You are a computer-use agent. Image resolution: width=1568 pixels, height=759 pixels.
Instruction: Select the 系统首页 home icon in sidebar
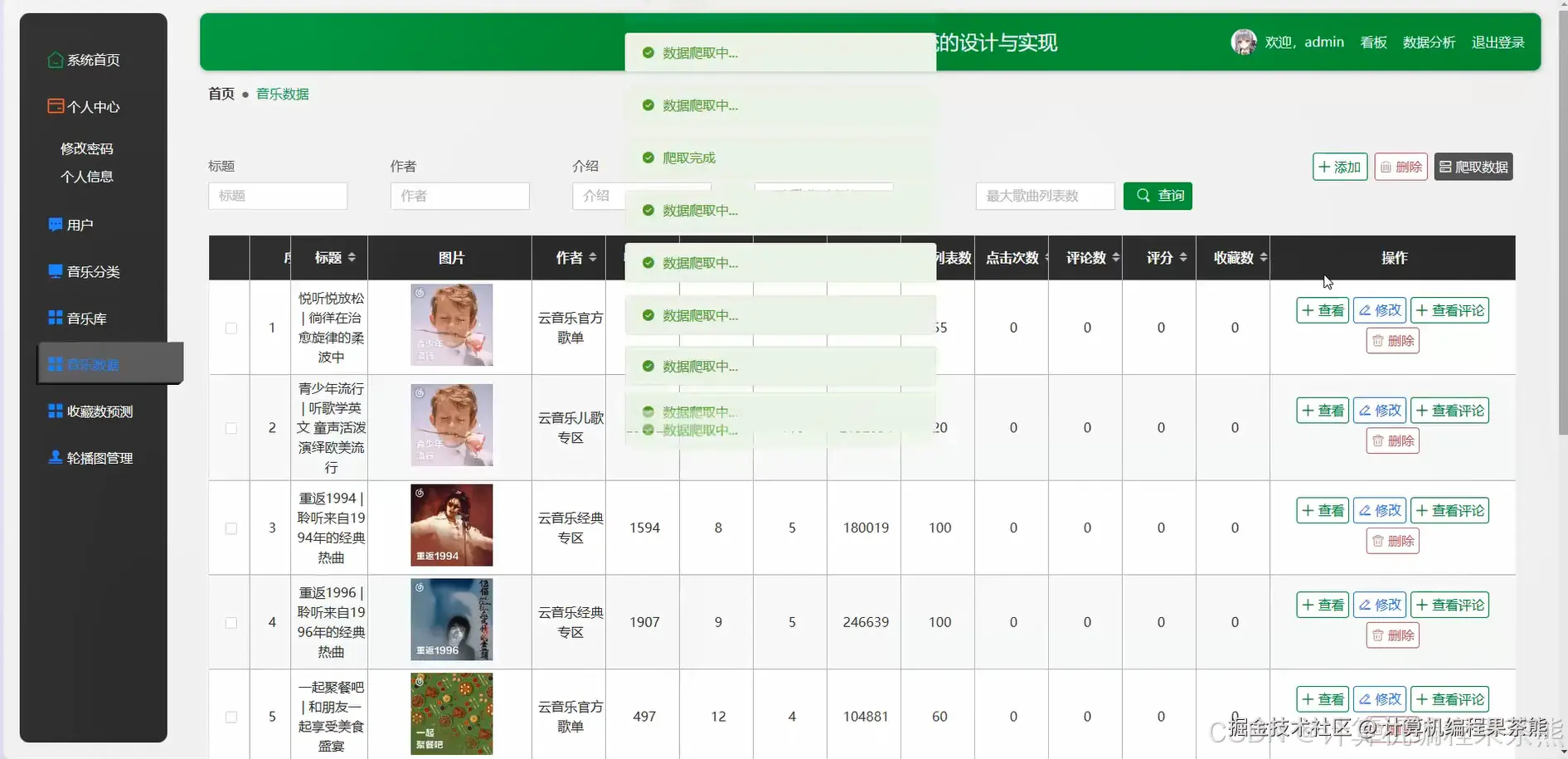tap(55, 59)
